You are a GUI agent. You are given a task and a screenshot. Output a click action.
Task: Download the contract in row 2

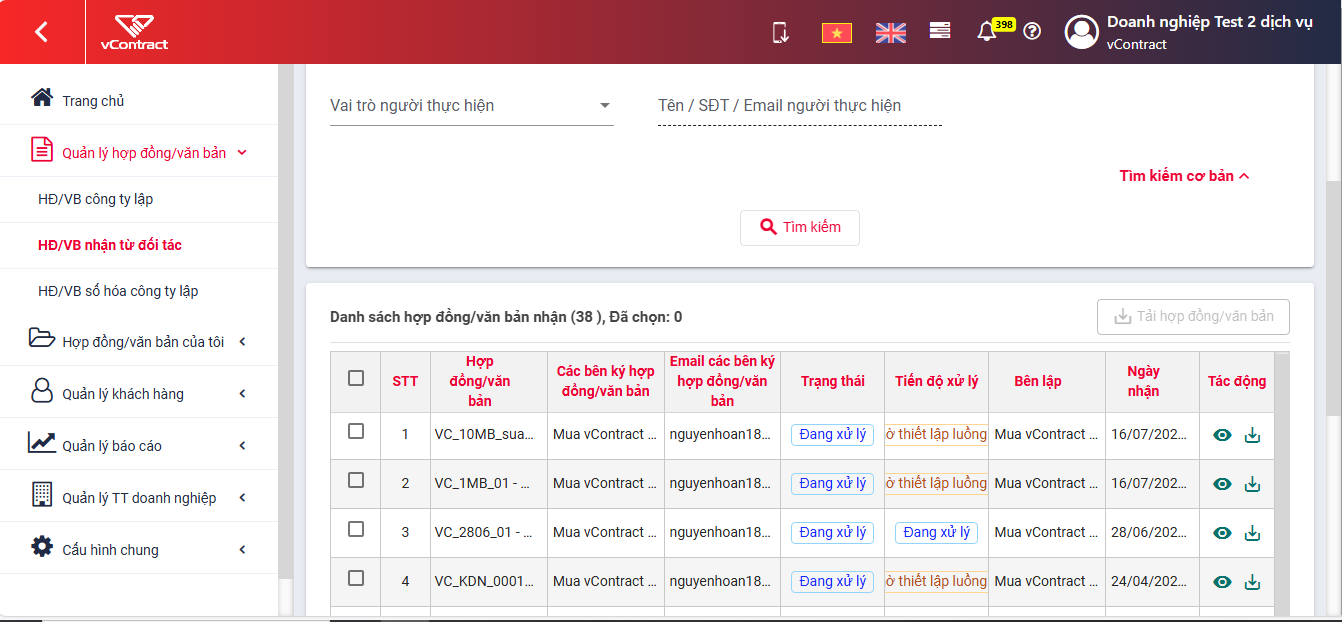1252,484
